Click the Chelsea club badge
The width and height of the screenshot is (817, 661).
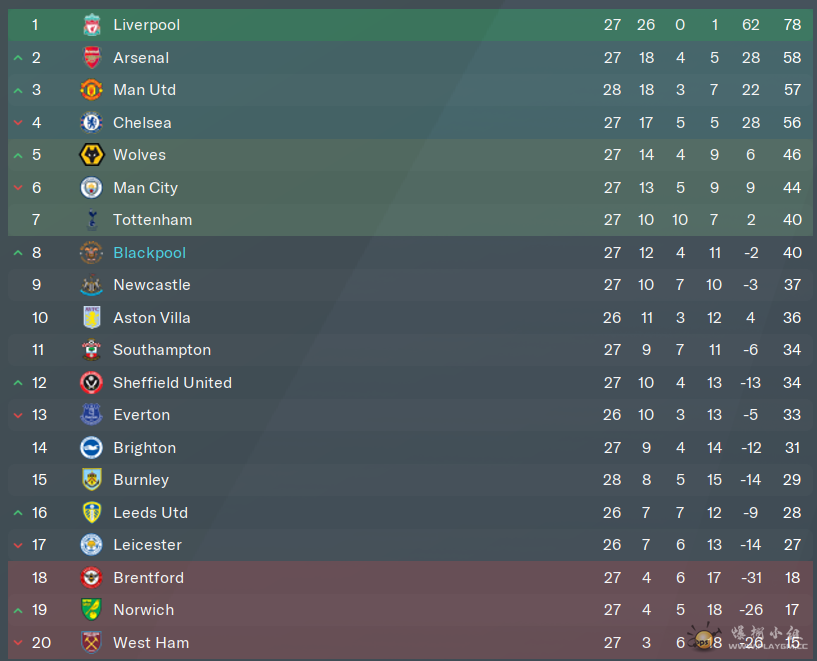[x=92, y=123]
